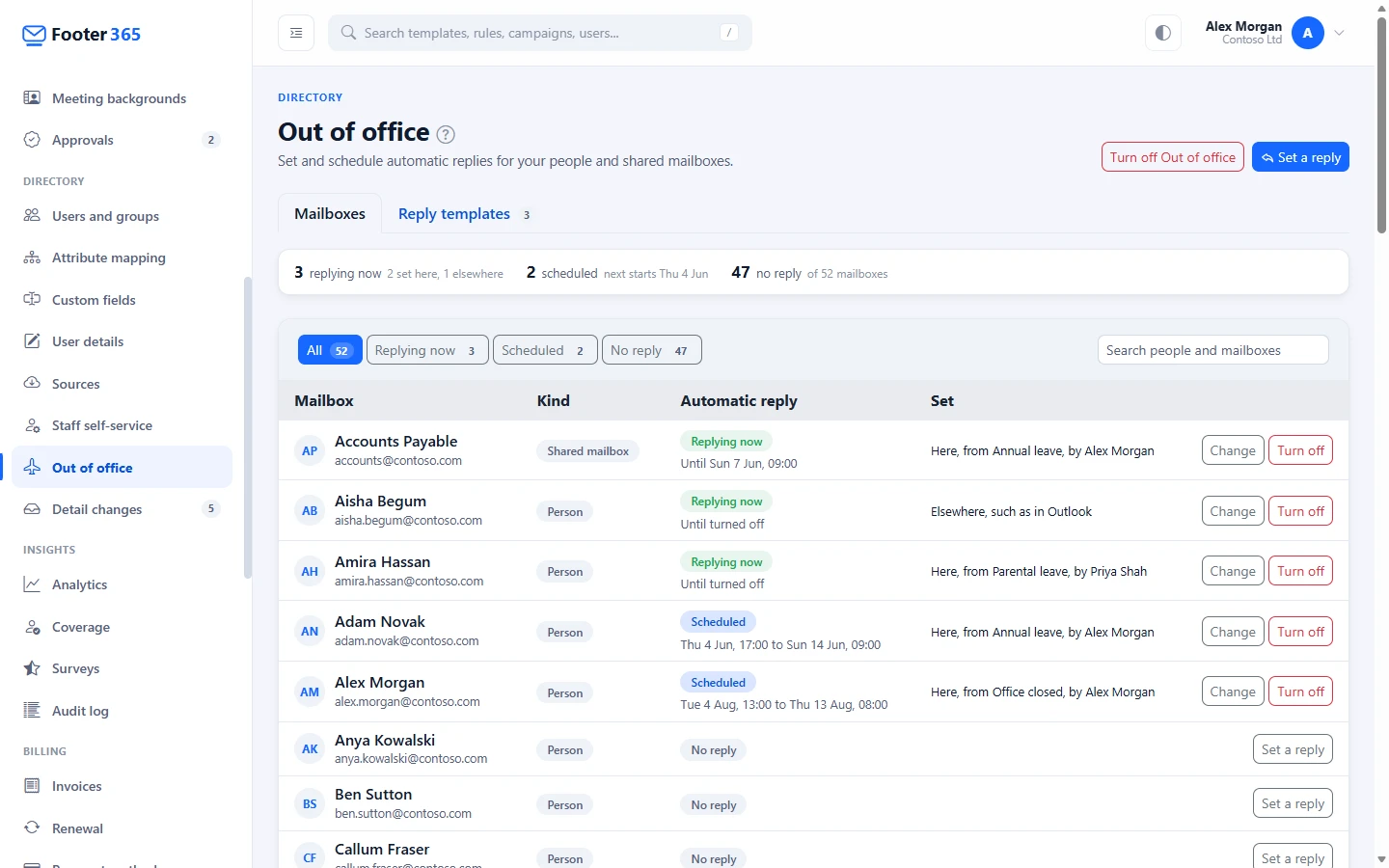Click Change for Alex Morgan row
1389x868 pixels.
coord(1233,692)
